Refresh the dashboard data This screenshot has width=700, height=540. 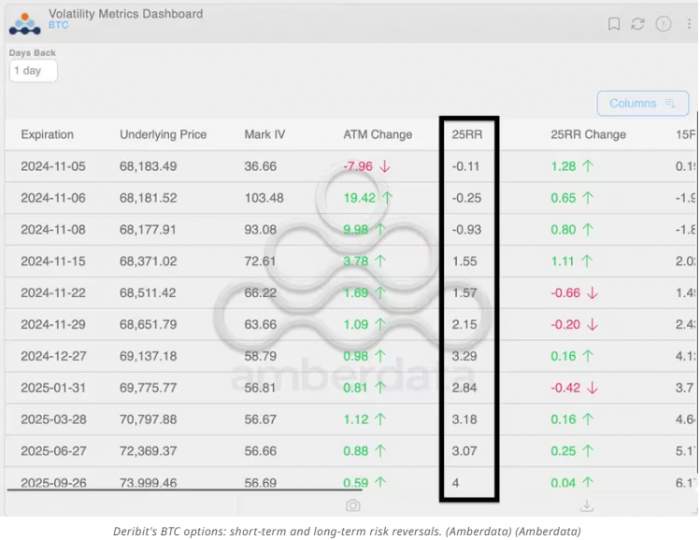click(638, 23)
